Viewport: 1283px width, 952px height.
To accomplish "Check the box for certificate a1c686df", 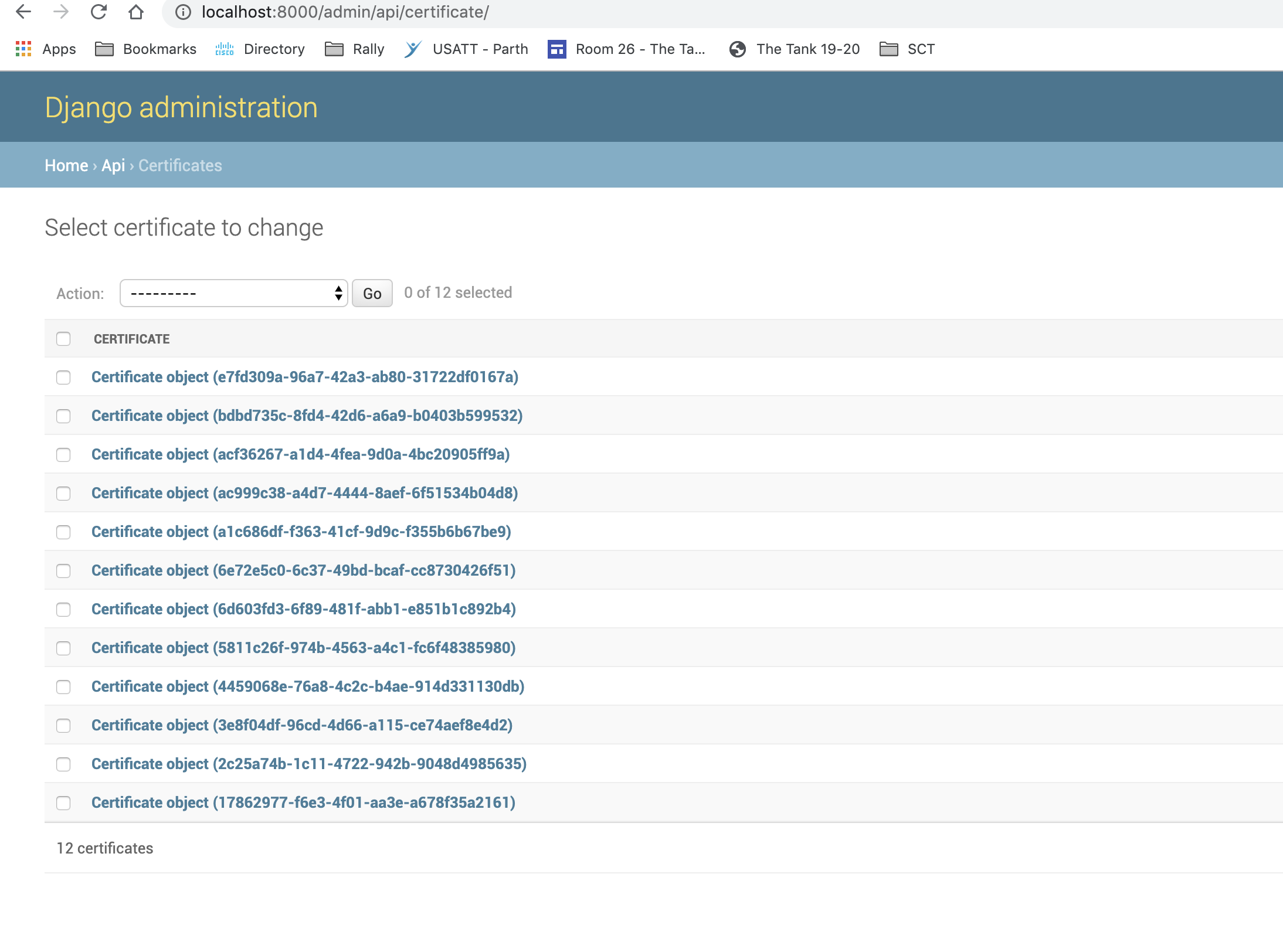I will click(63, 532).
